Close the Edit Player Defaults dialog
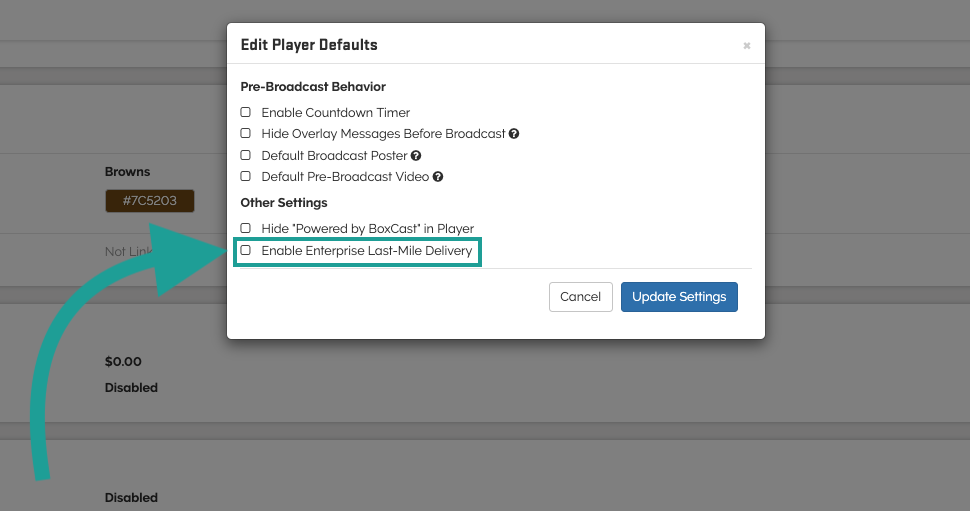The image size is (970, 511). click(746, 46)
